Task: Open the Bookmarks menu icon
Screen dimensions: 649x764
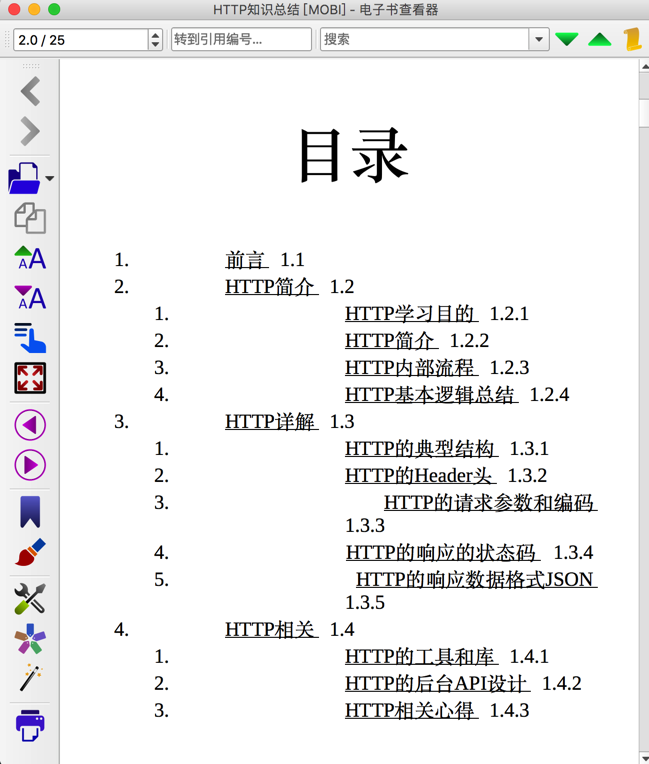Action: [30, 512]
